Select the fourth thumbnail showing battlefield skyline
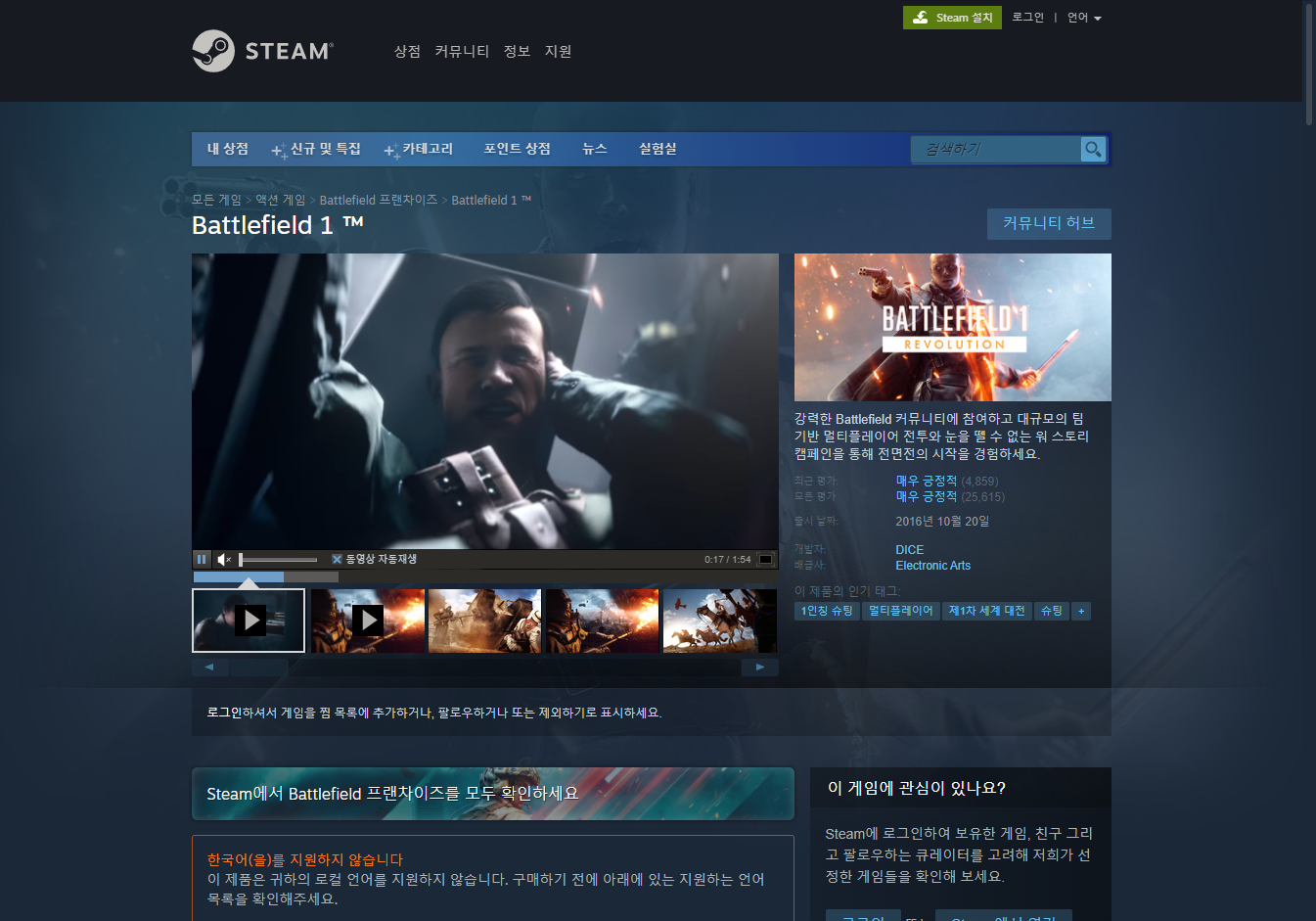The width and height of the screenshot is (1316, 921). pyautogui.click(x=602, y=621)
